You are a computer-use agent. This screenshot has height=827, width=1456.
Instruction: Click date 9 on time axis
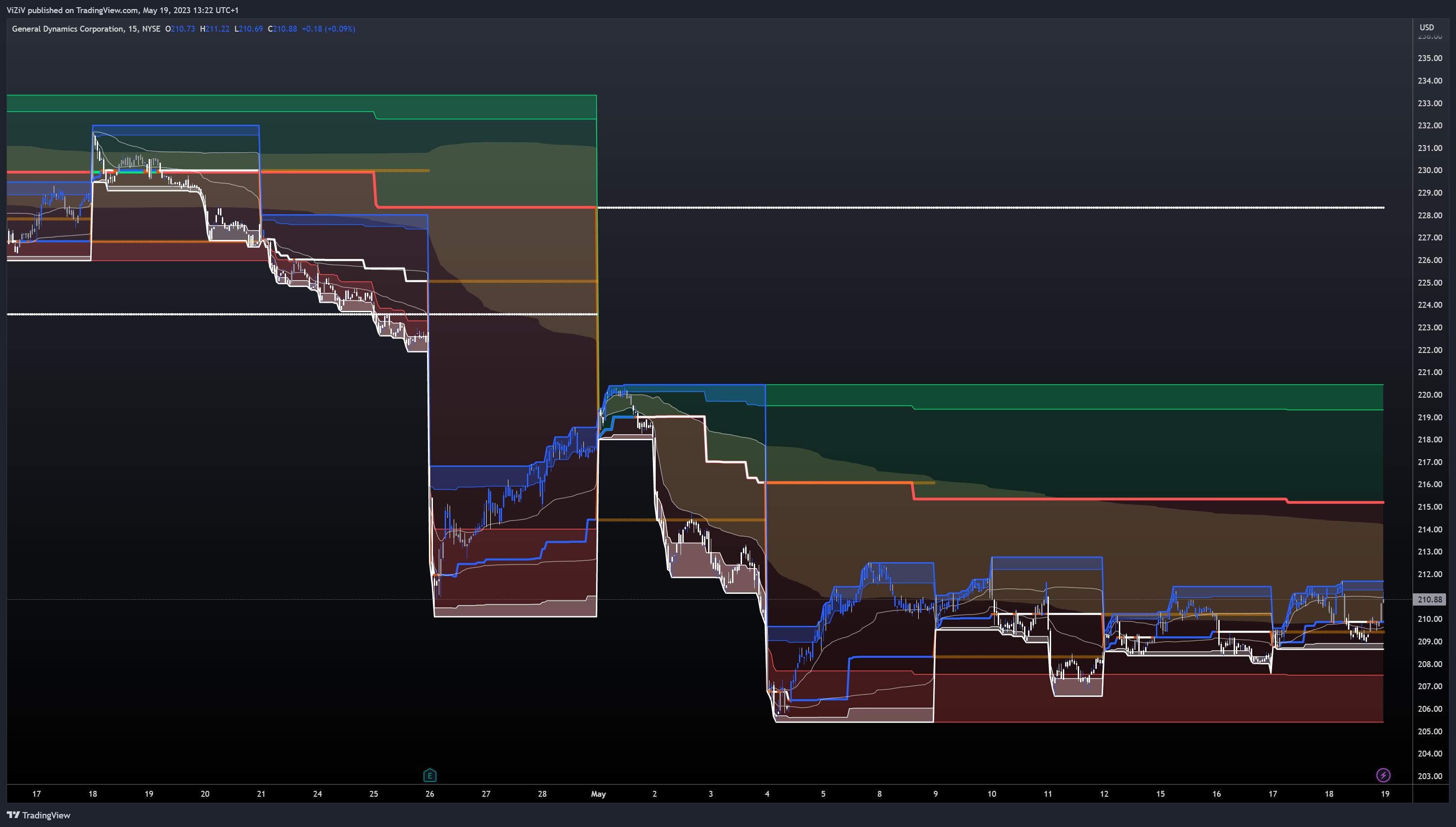click(935, 794)
